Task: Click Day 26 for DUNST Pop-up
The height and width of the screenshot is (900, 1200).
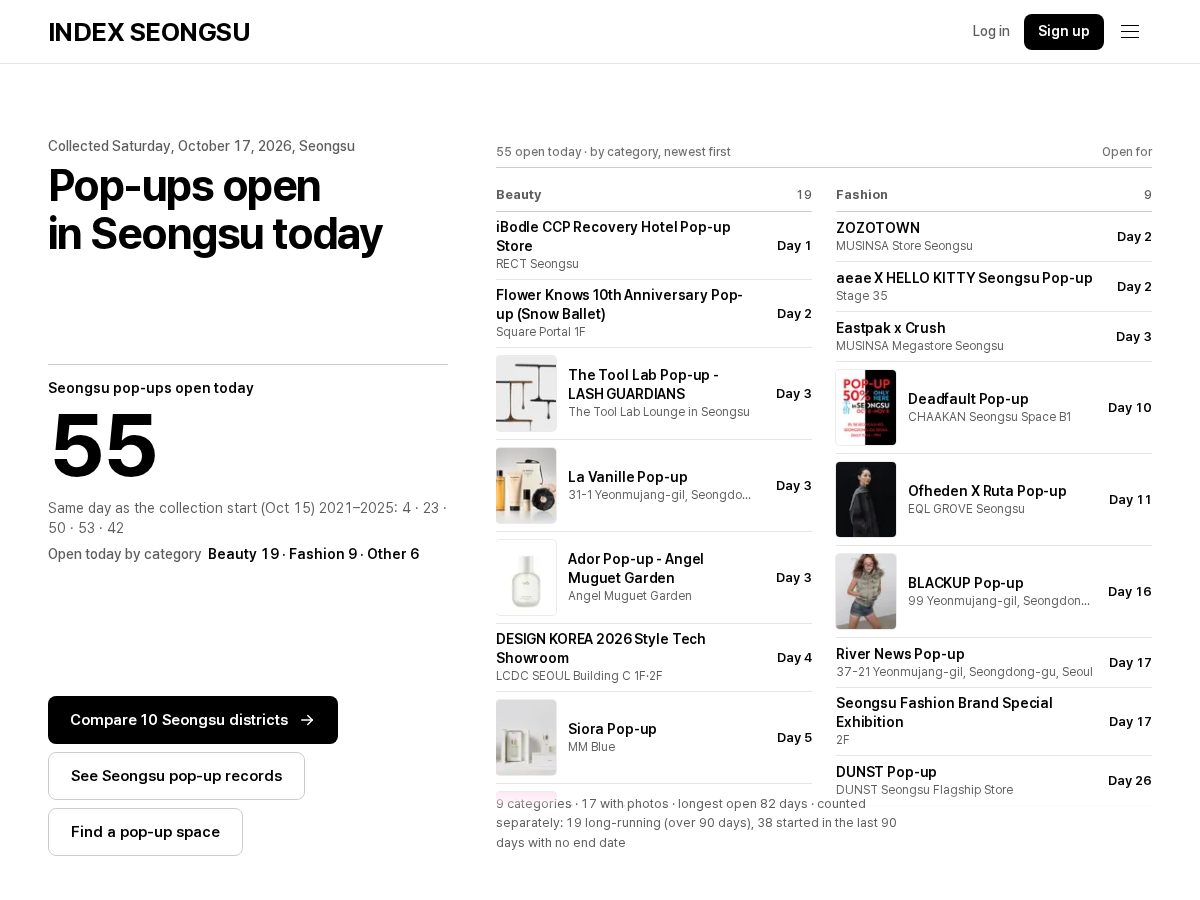Action: [x=1130, y=781]
